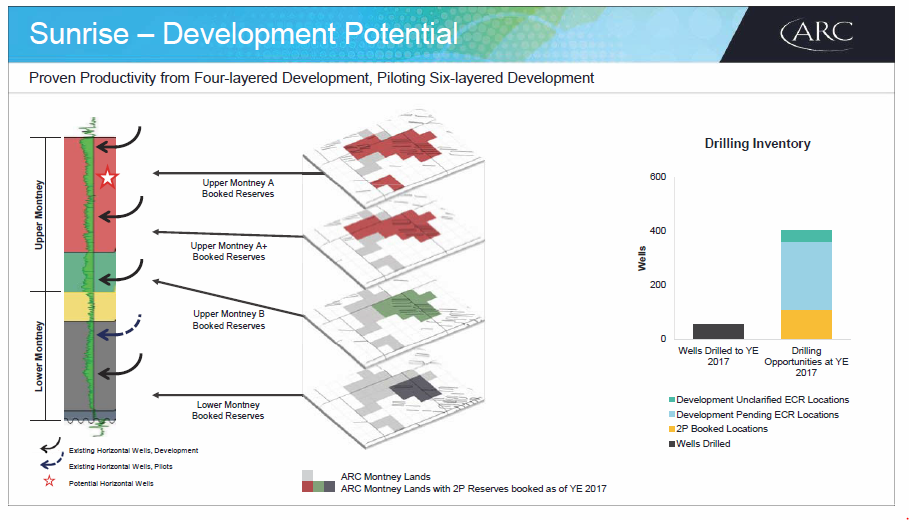Click the vertical Wells axis title

pos(642,259)
